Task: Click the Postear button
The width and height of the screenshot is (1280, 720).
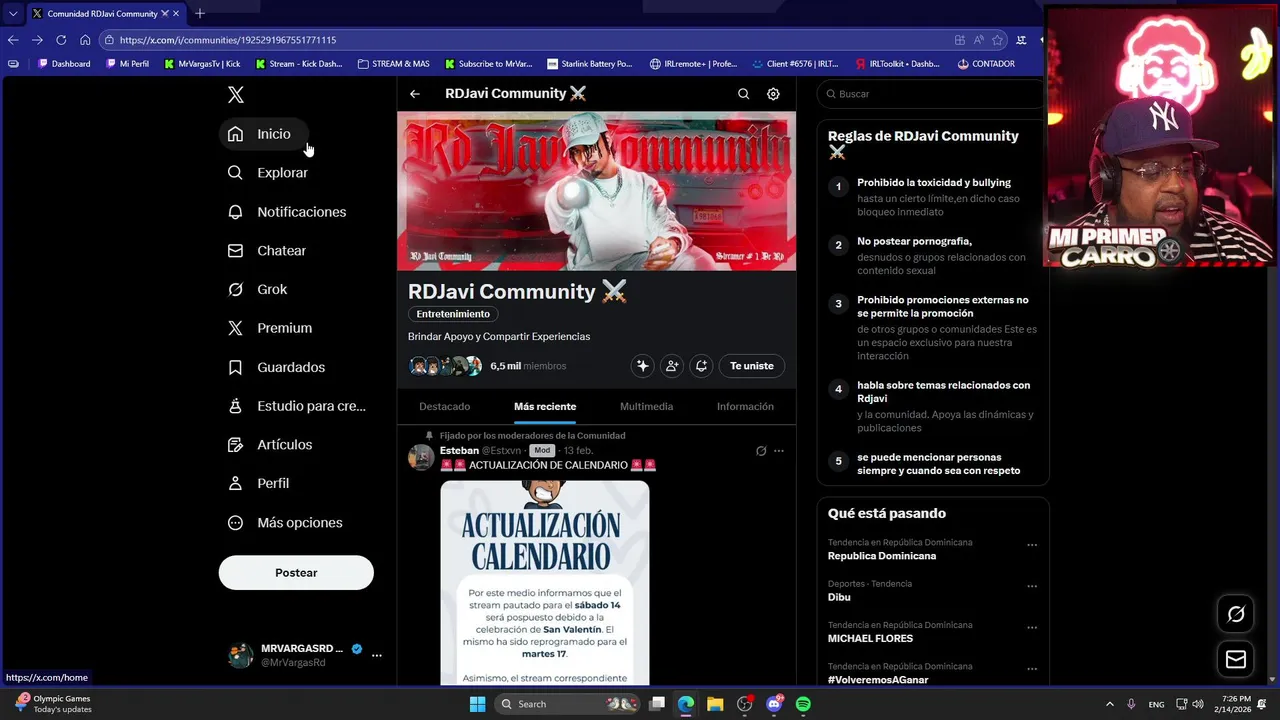Action: point(296,573)
